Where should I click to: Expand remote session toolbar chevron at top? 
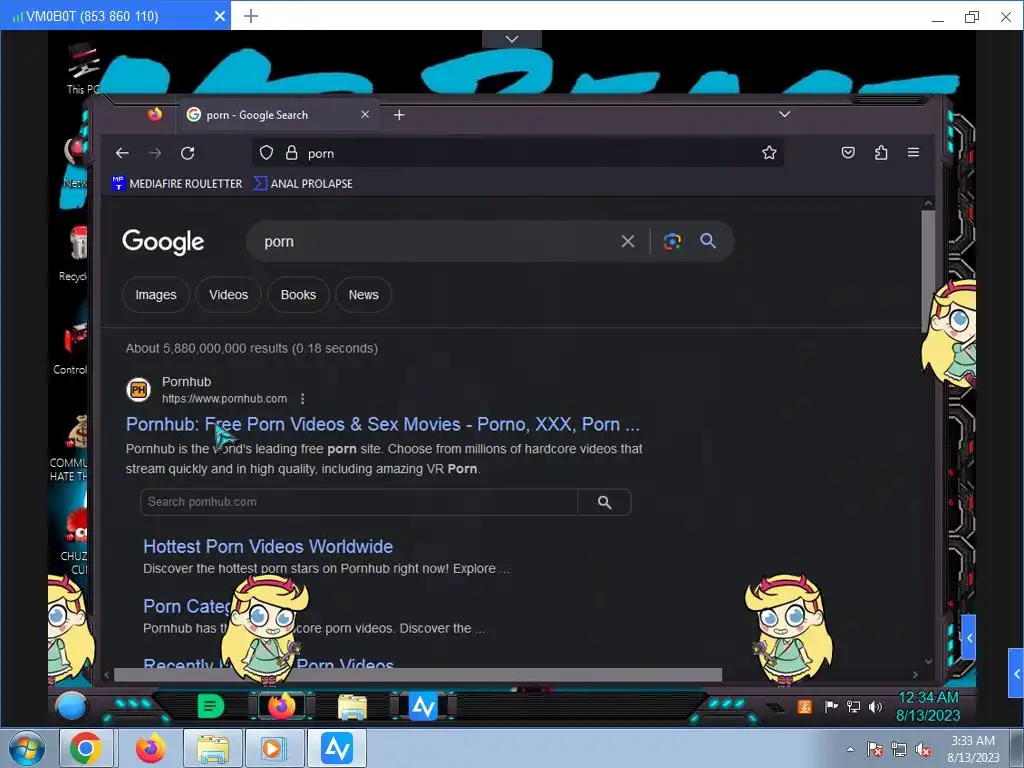512,39
